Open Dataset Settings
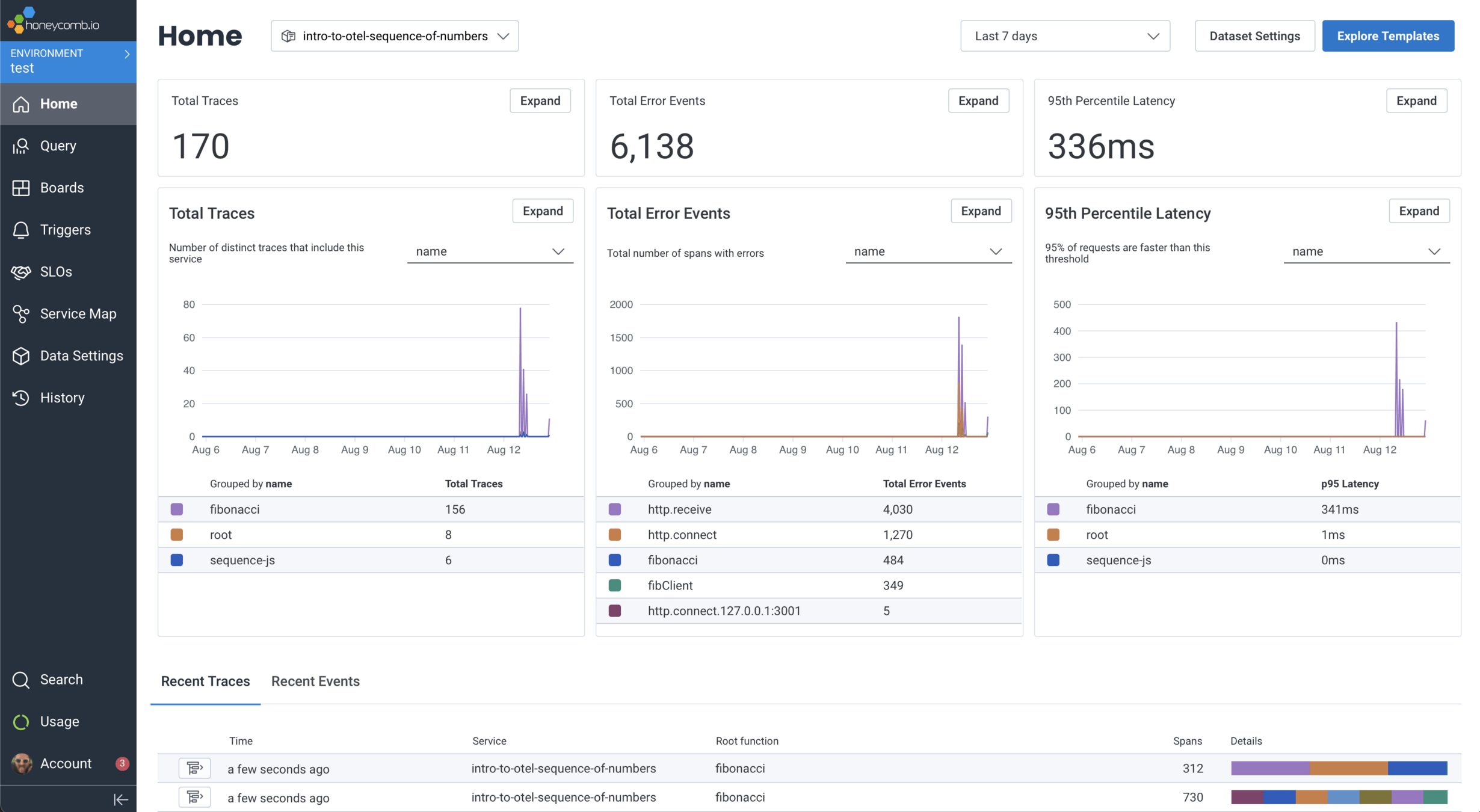Viewport: 1480px width, 812px height. [x=1254, y=36]
